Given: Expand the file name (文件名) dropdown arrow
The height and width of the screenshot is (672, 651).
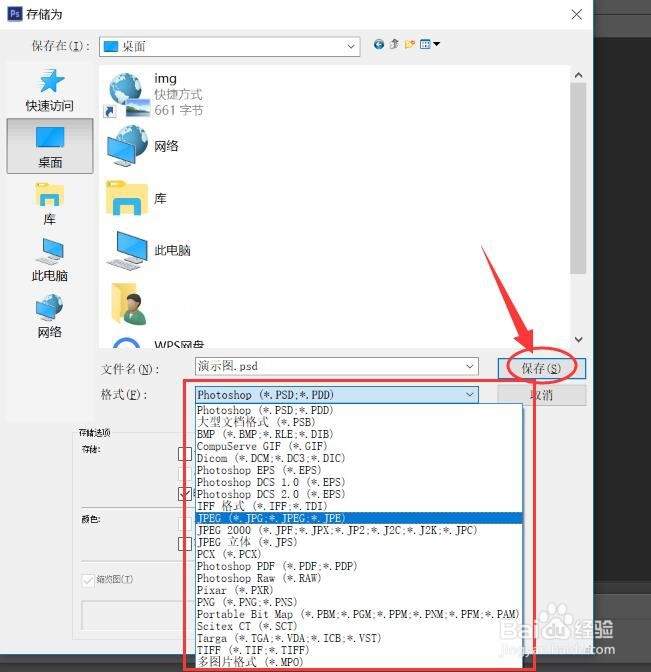Looking at the screenshot, I should coord(470,366).
